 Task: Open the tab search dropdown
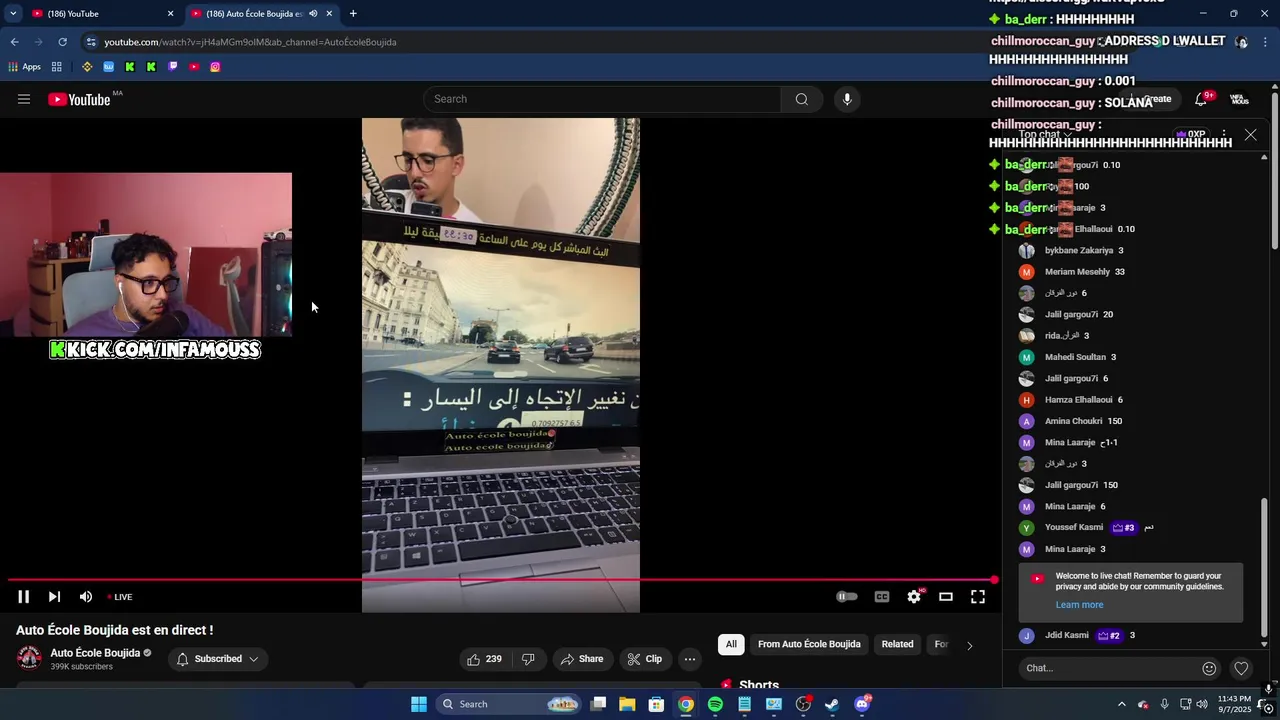tap(13, 14)
